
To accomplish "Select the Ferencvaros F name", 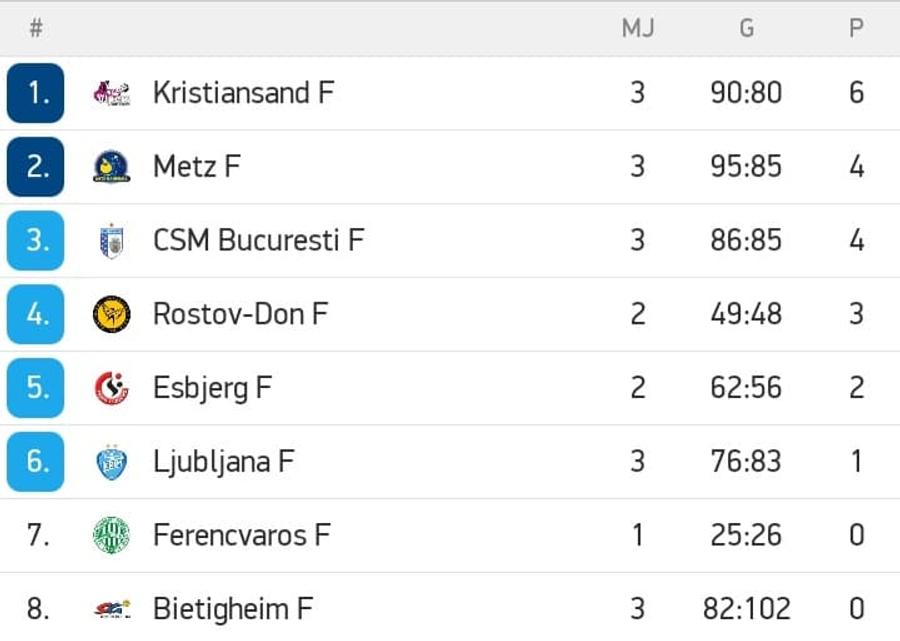I will coord(242,535).
